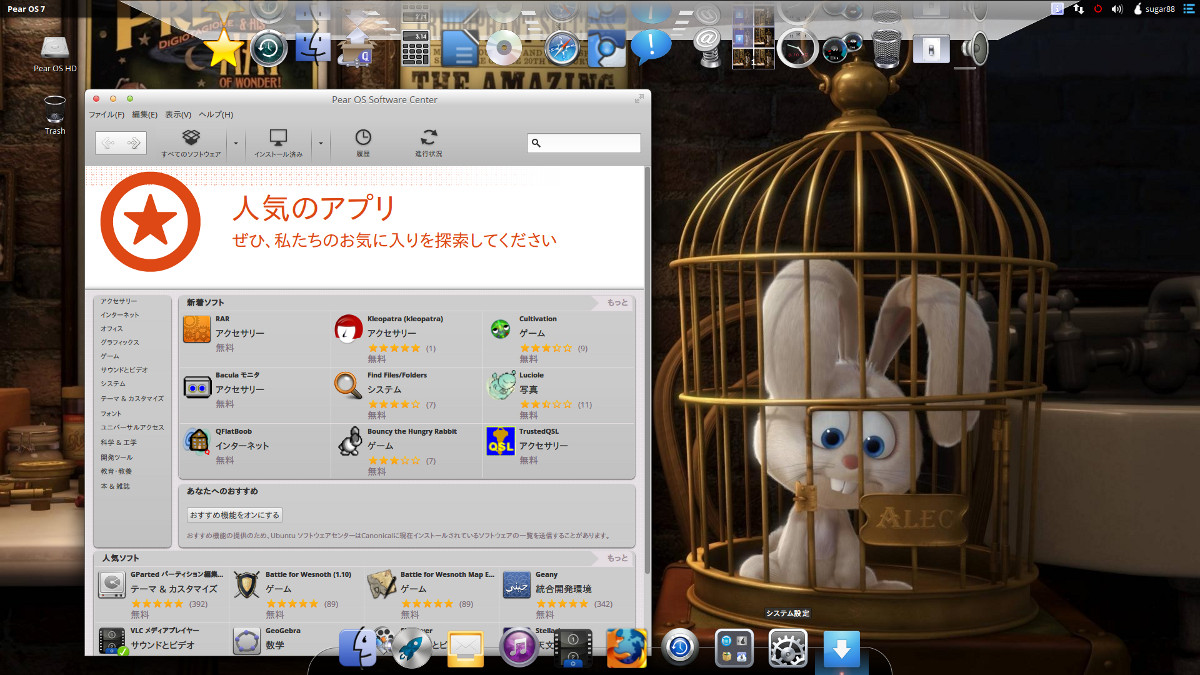
Task: Open the ファイル(F) menu
Action: 107,115
